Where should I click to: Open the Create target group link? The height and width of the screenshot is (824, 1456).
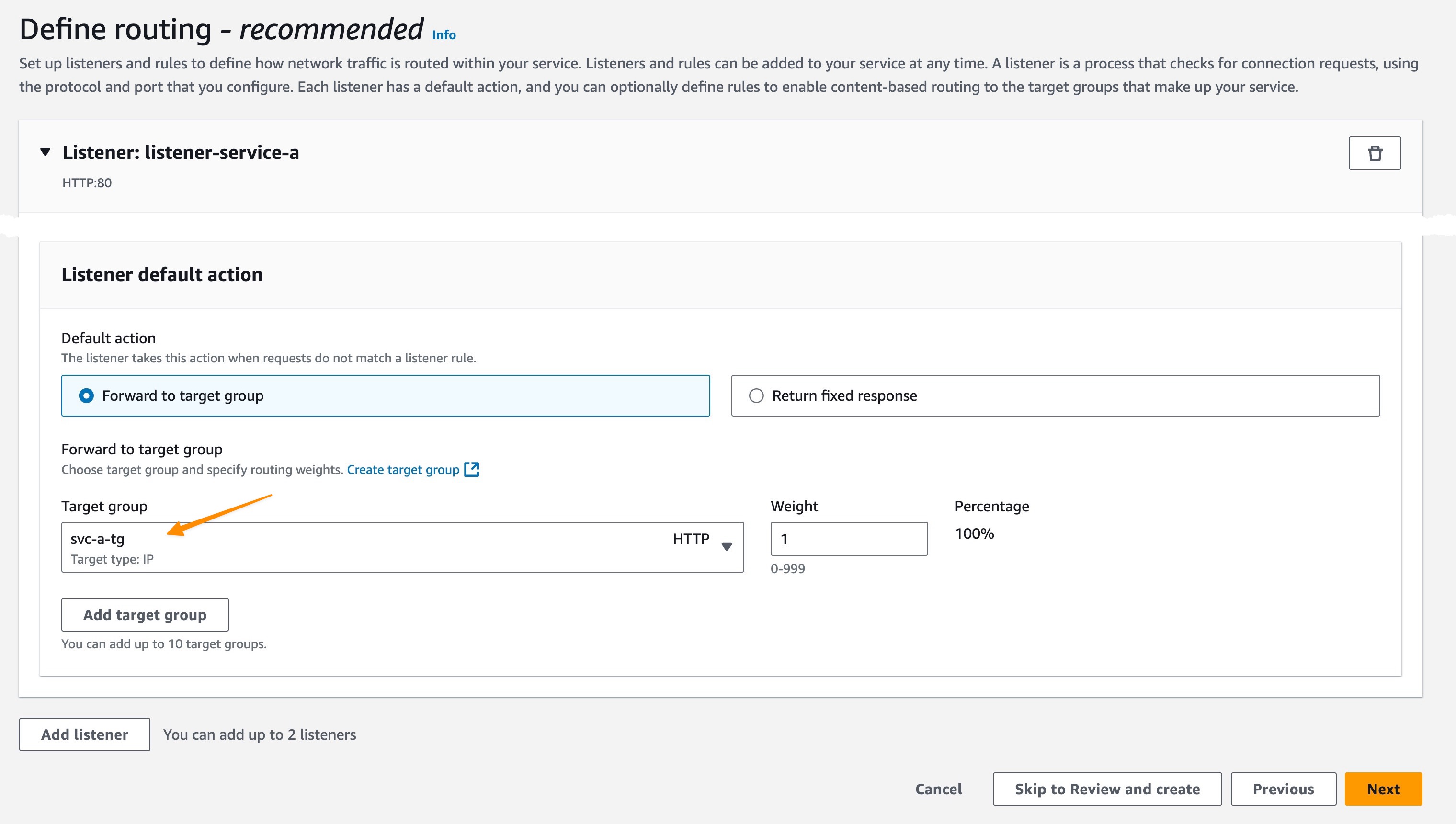pyautogui.click(x=402, y=469)
